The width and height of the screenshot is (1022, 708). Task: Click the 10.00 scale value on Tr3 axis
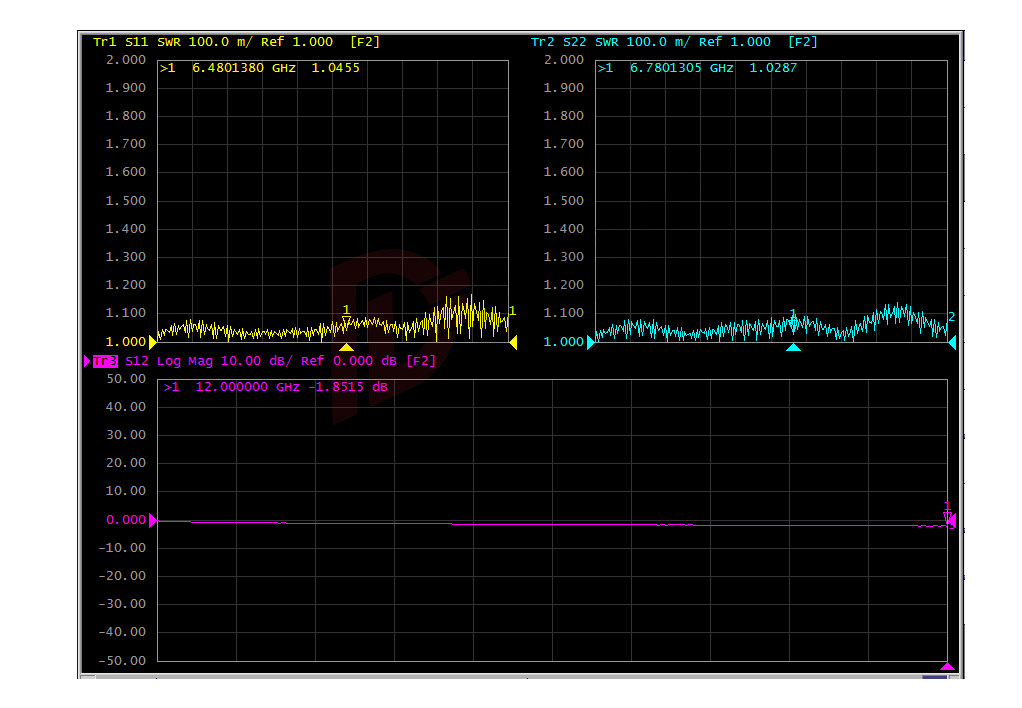tap(126, 491)
